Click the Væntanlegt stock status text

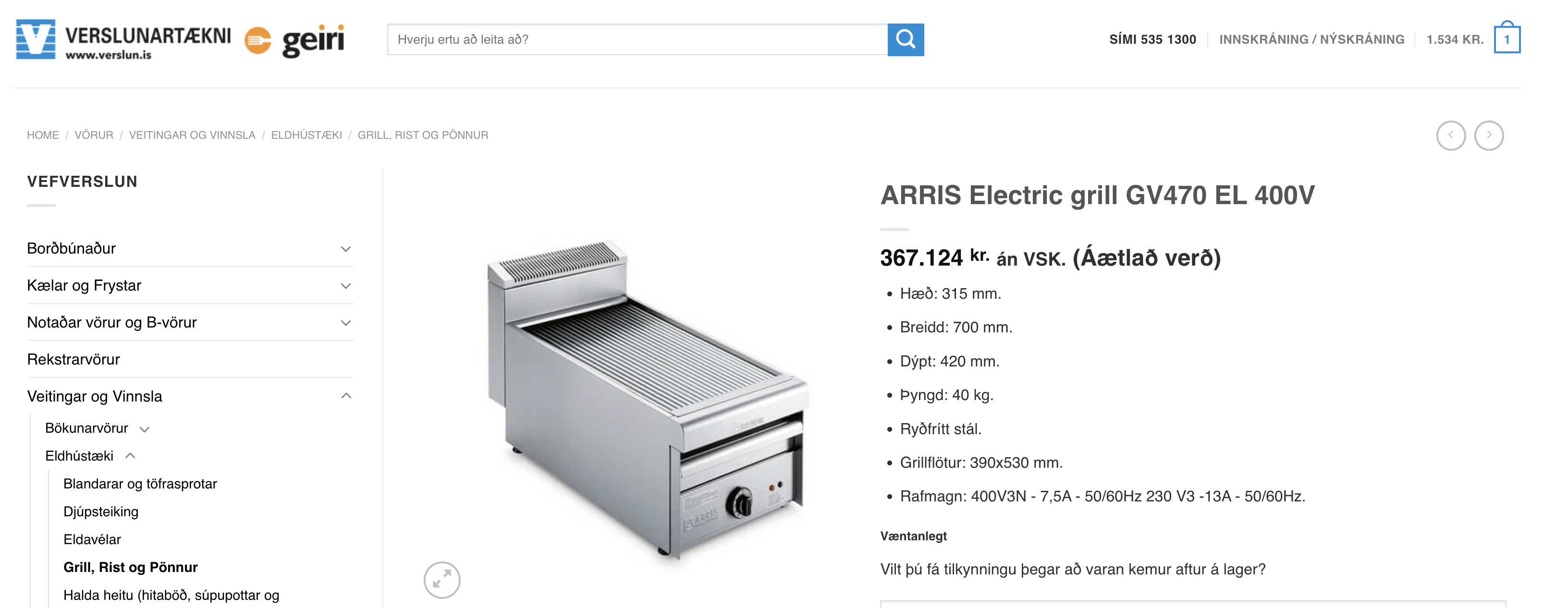[x=913, y=536]
